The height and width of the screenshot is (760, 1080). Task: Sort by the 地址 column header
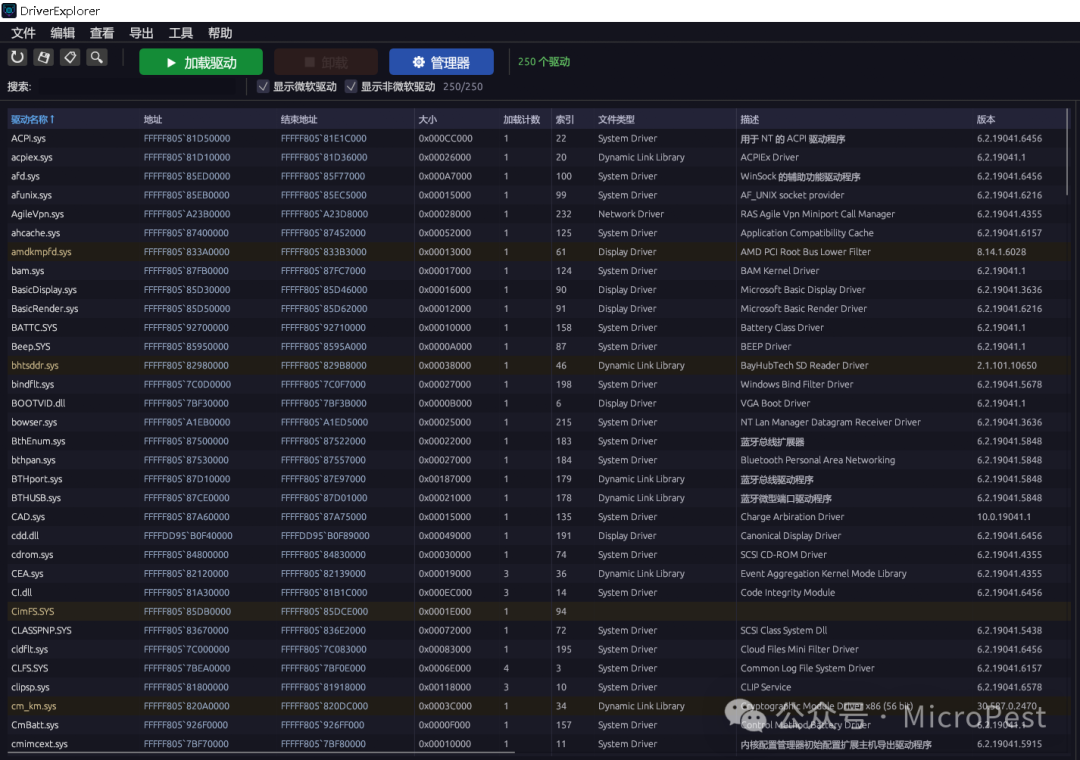pos(208,119)
